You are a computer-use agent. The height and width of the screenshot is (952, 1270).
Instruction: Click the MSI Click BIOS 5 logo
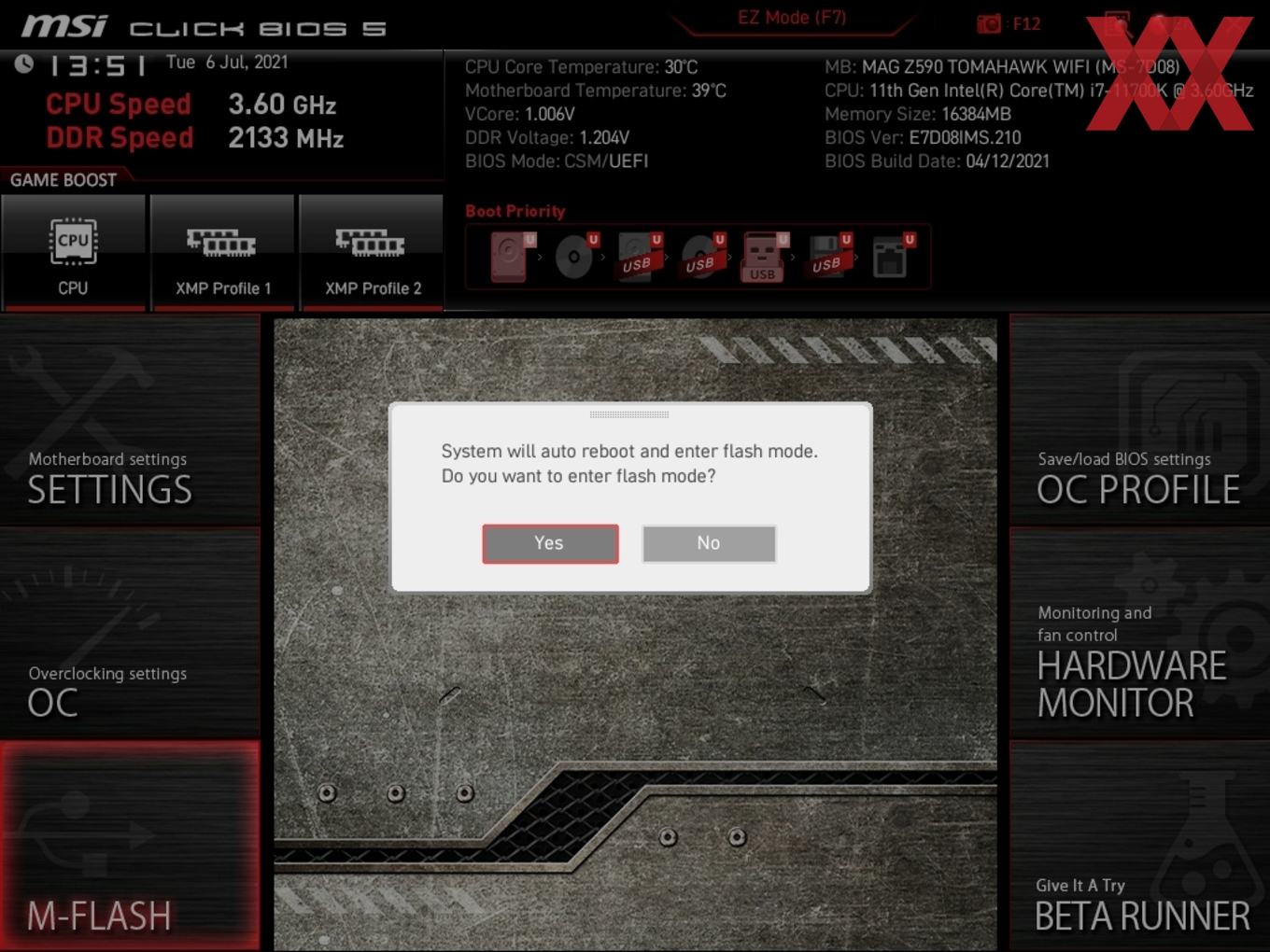(205, 27)
